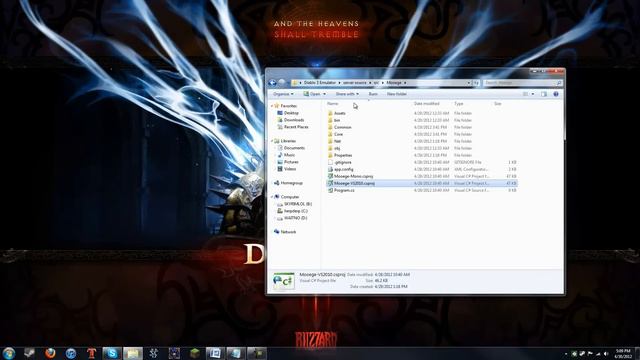
Task: Launch Firefox from the taskbar
Action: click(x=50, y=353)
